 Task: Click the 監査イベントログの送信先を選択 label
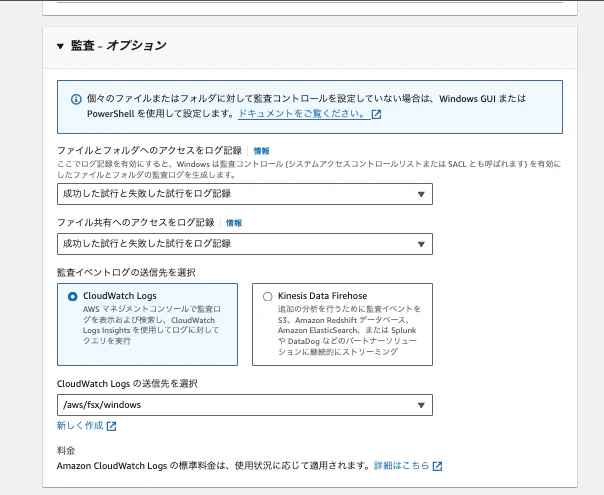(x=126, y=273)
